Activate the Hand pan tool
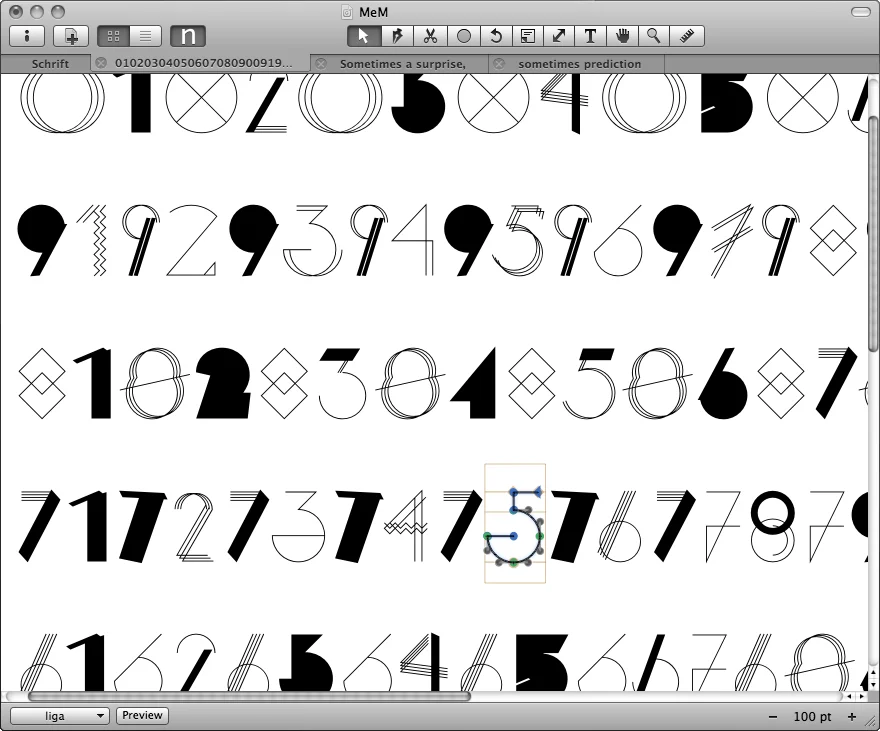Image resolution: width=880 pixels, height=731 pixels. point(622,36)
